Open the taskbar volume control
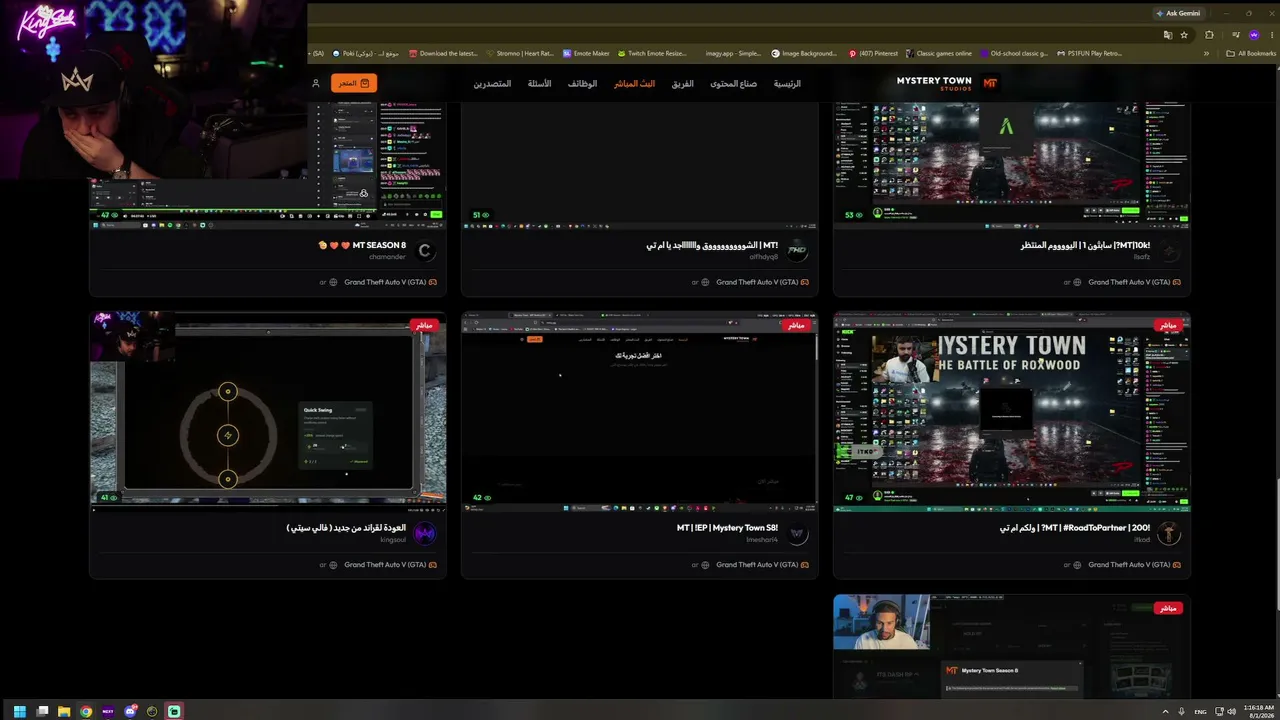 [x=1231, y=711]
